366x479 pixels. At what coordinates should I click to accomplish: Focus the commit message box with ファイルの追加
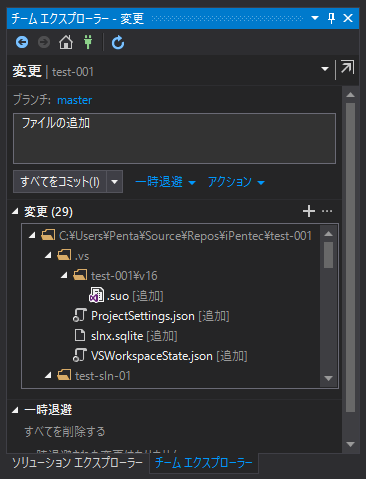click(x=174, y=138)
